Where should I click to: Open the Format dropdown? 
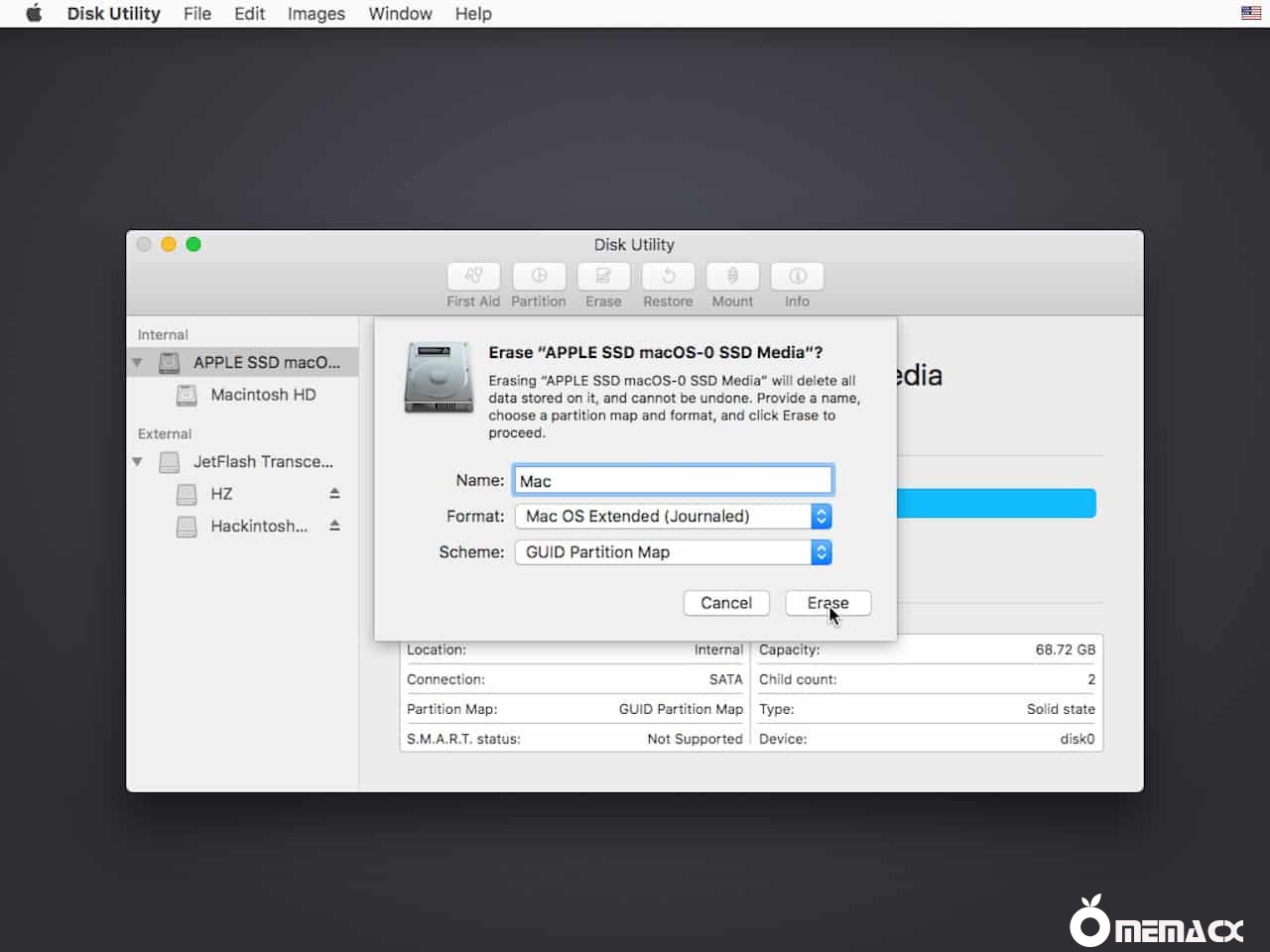[673, 517]
